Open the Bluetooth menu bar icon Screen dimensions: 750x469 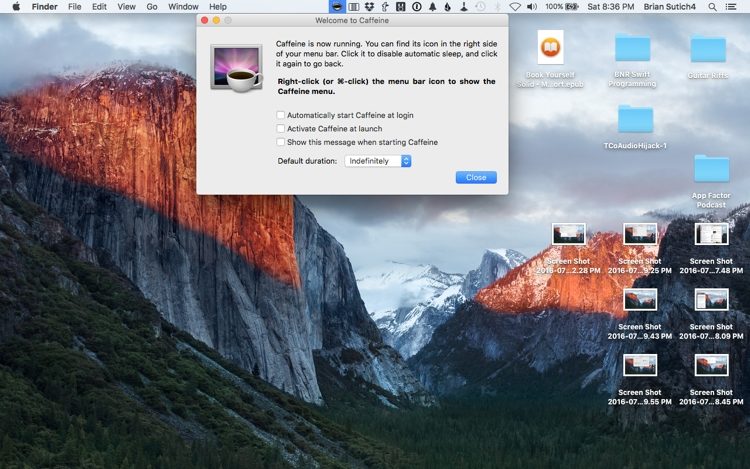coord(497,7)
